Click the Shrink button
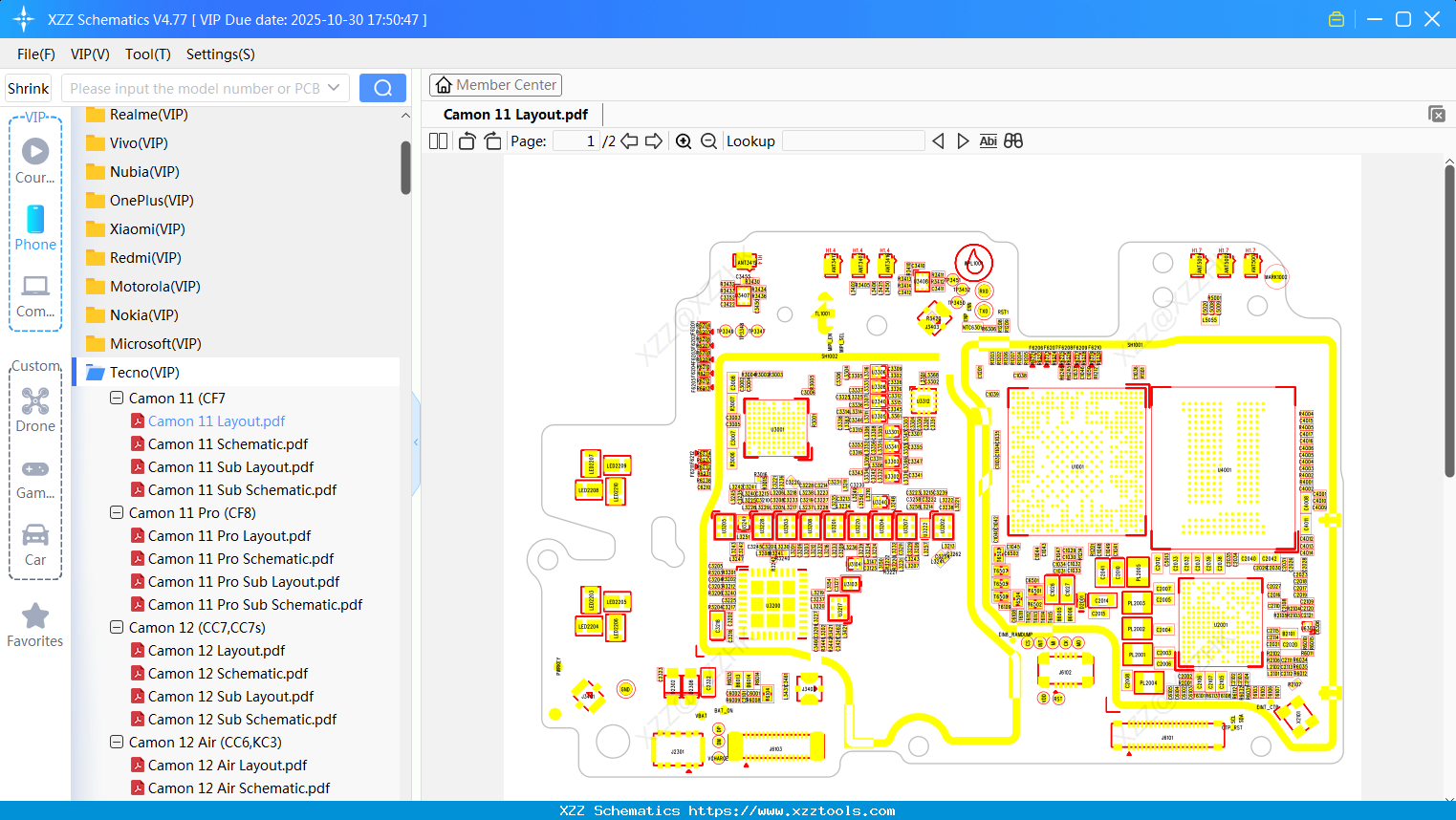The width and height of the screenshot is (1456, 820). (x=29, y=88)
